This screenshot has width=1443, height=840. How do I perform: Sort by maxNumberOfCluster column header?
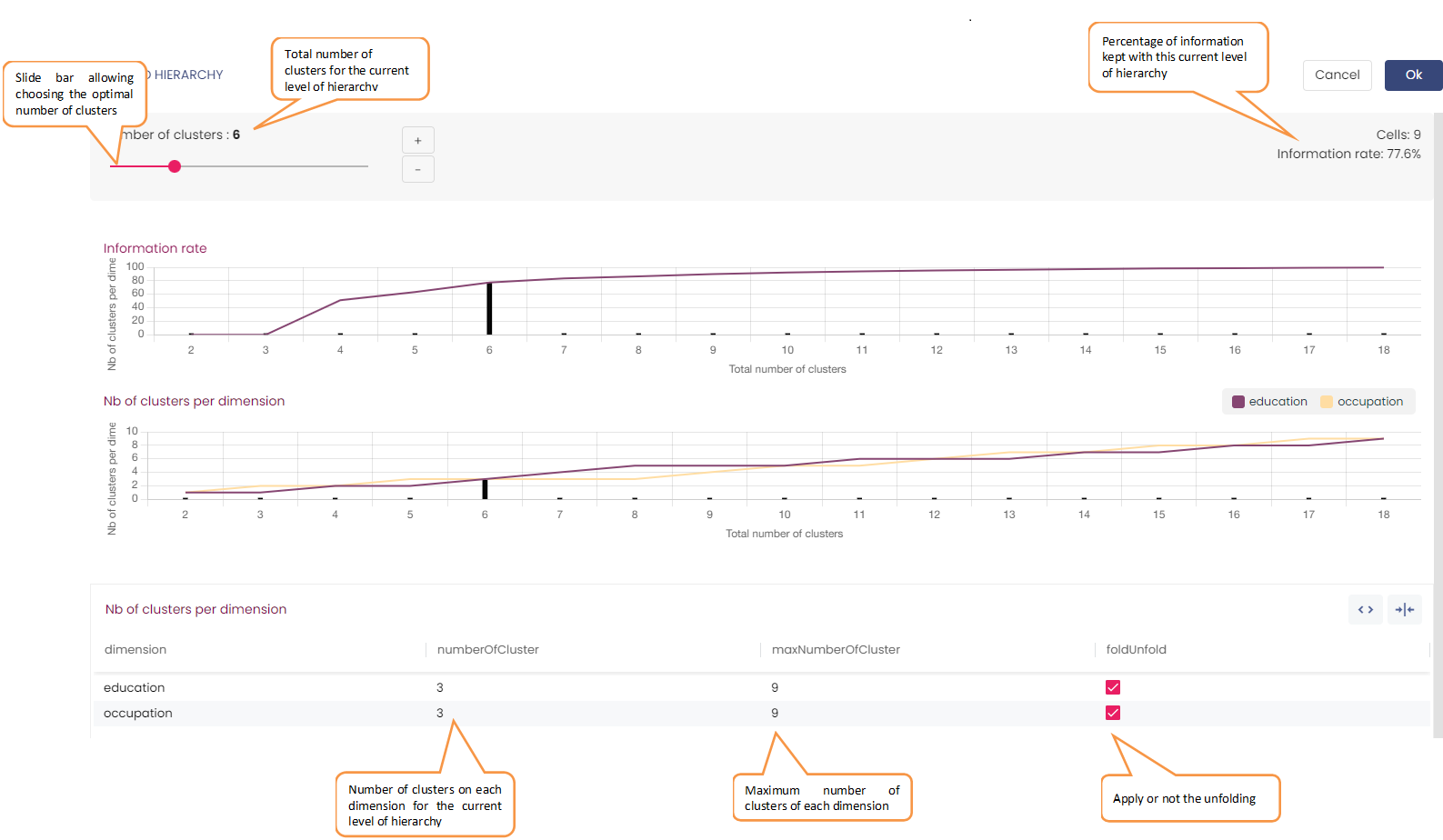(835, 649)
